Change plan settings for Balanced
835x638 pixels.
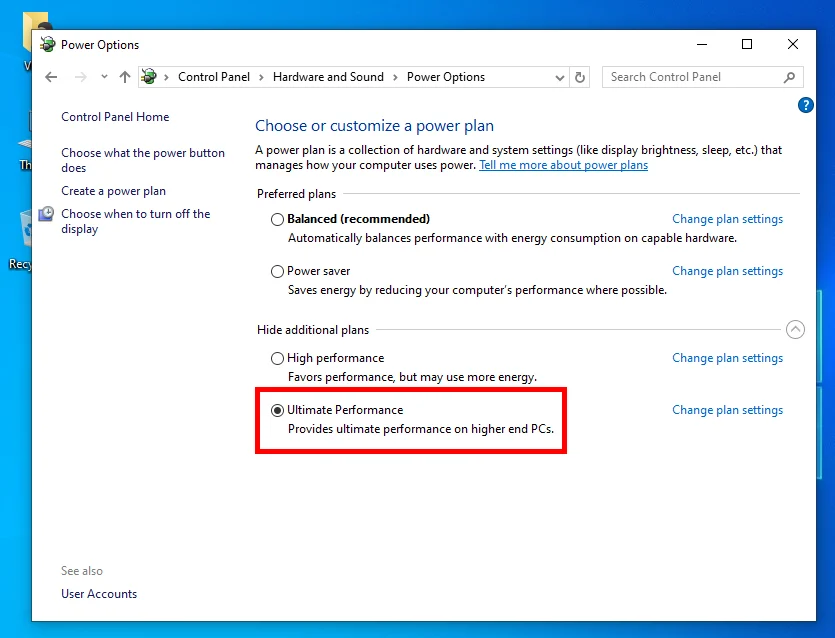(727, 219)
